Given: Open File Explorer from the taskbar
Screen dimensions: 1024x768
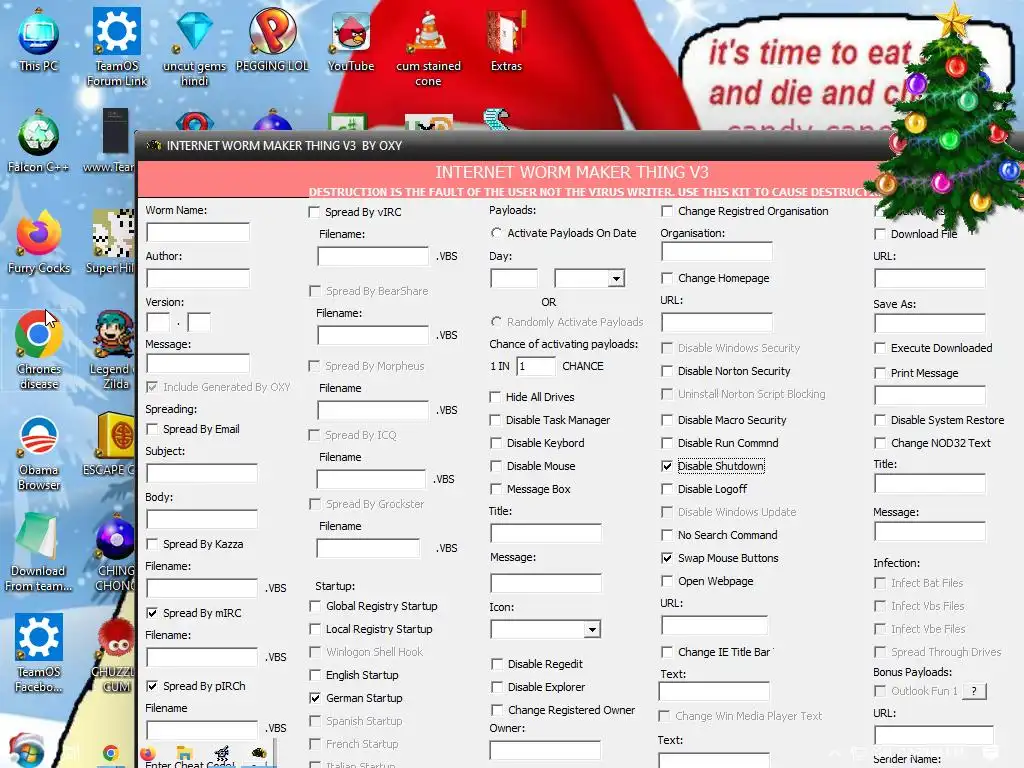Looking at the screenshot, I should tap(185, 753).
